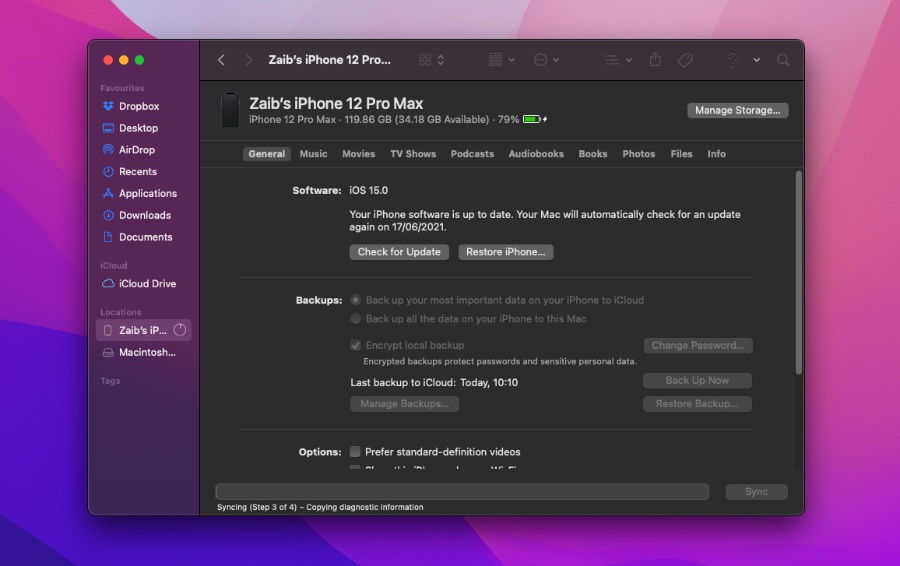The height and width of the screenshot is (566, 900).
Task: Switch to the Info tab
Action: click(x=716, y=154)
